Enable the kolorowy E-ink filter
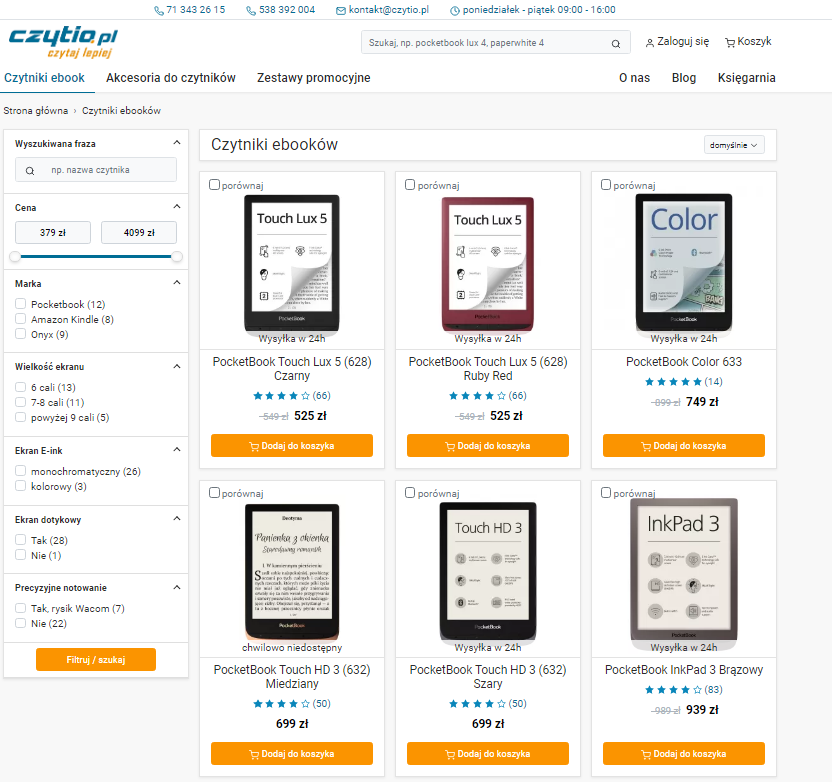 point(21,485)
